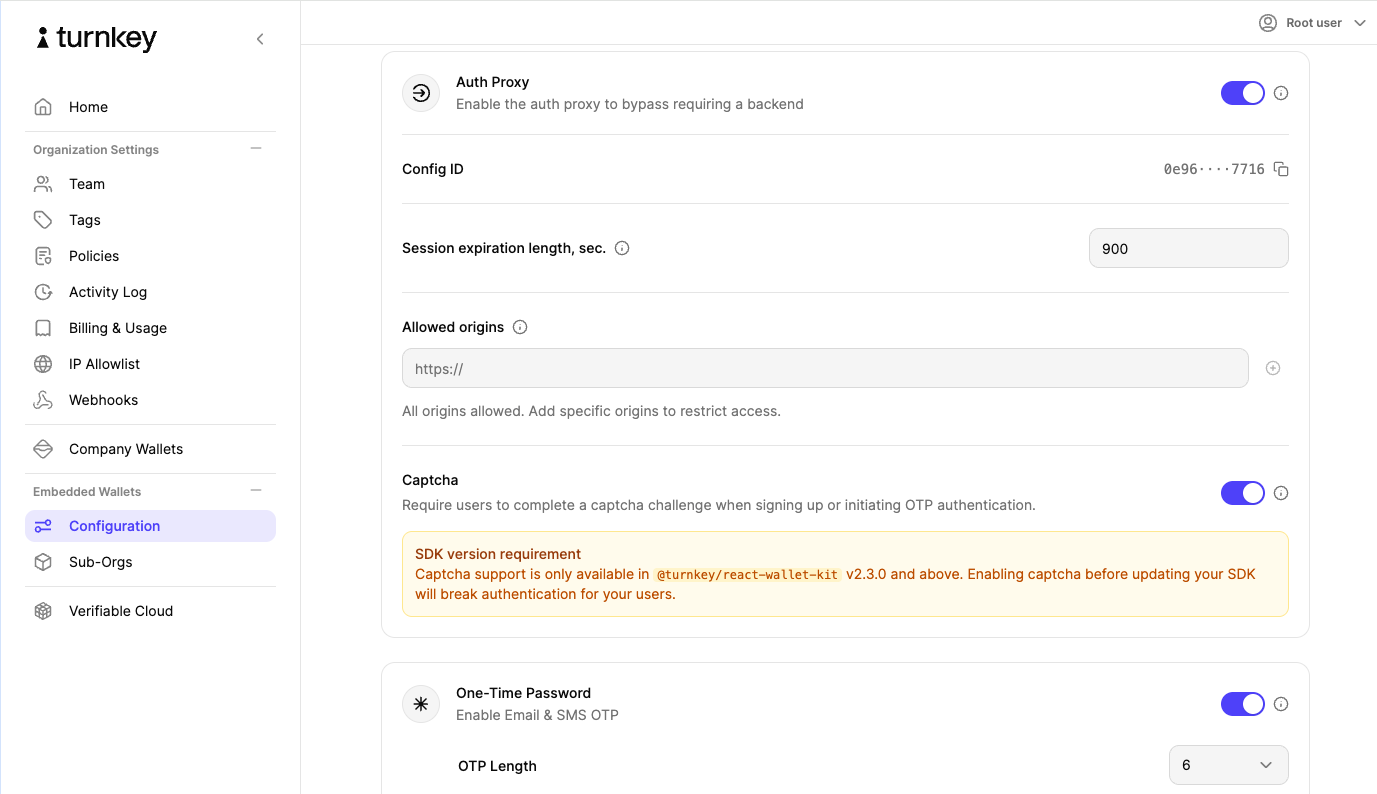Go to Webhooks

[150, 400]
